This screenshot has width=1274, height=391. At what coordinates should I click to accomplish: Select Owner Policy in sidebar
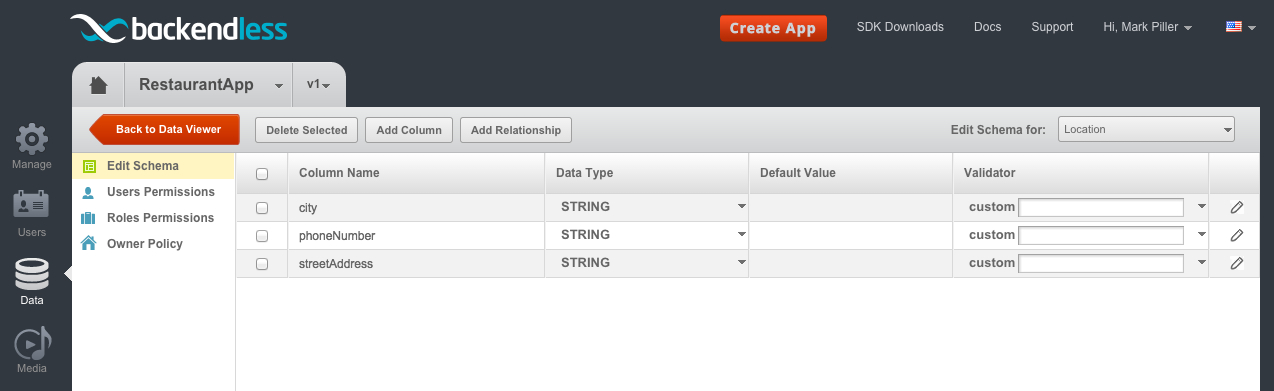[145, 244]
